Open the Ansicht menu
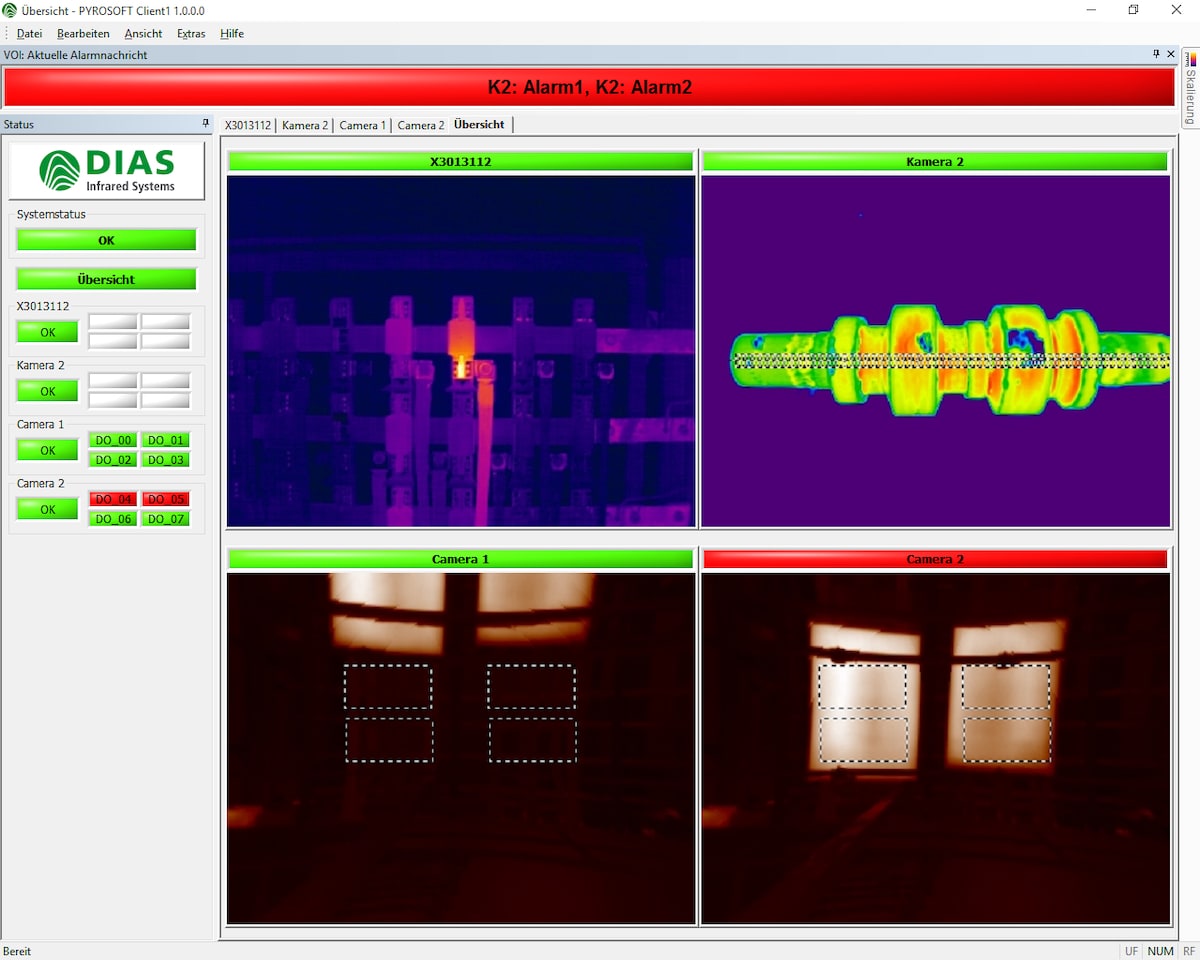 point(143,33)
